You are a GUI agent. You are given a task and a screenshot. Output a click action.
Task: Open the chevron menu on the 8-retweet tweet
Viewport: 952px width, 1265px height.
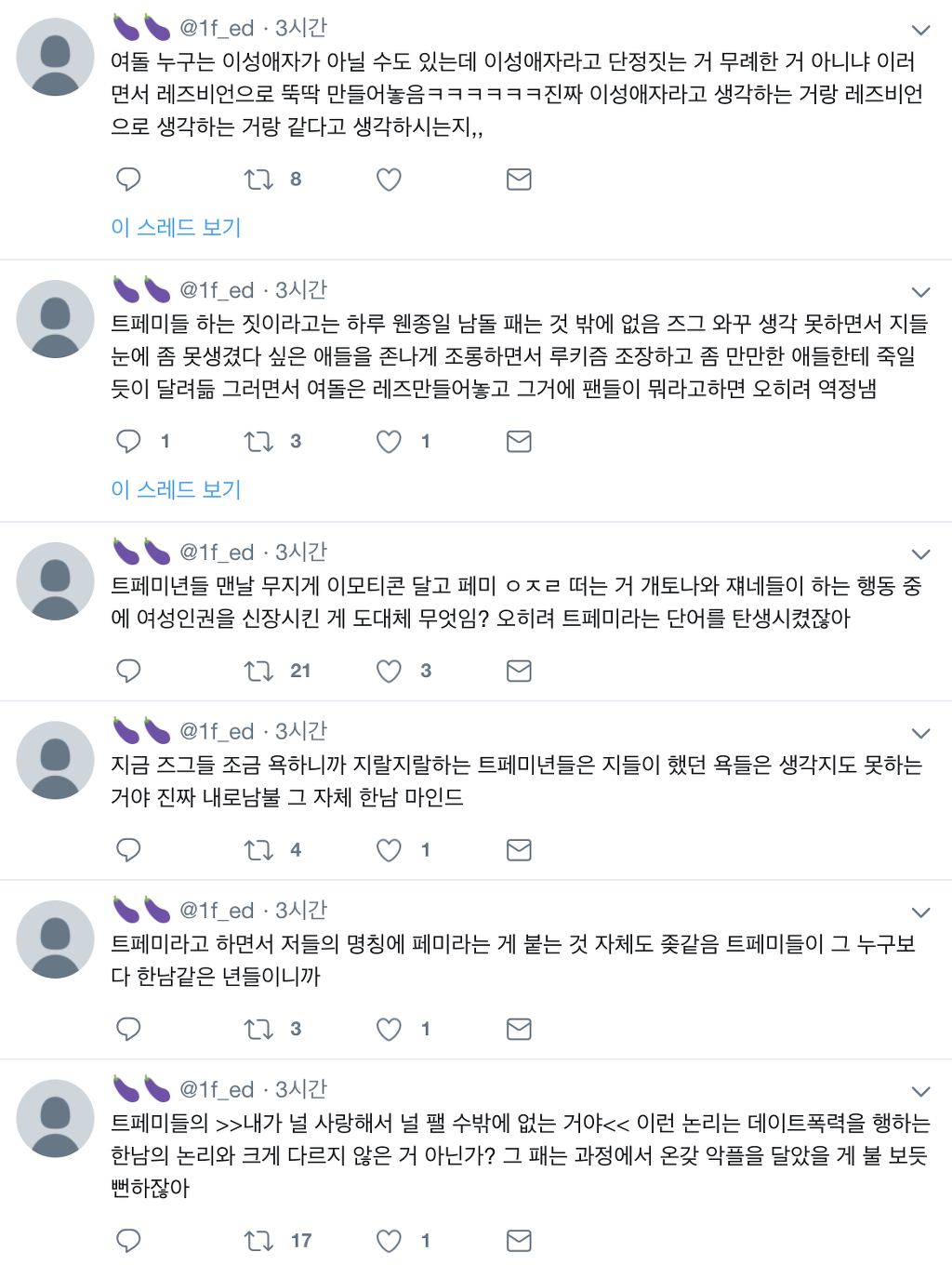click(920, 30)
